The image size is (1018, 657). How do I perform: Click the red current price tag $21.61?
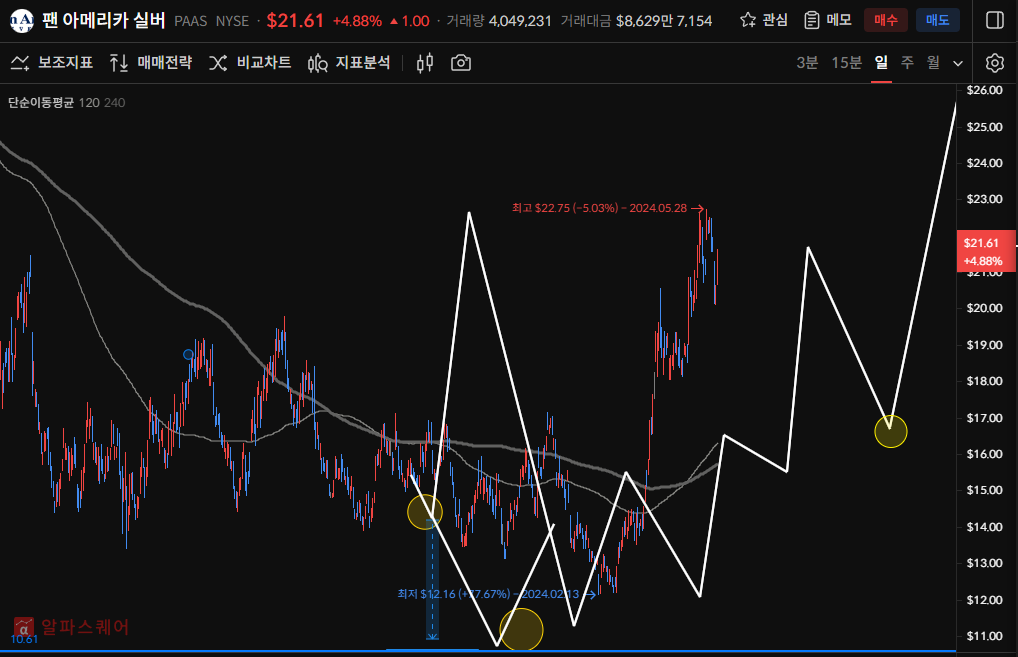pyautogui.click(x=986, y=251)
